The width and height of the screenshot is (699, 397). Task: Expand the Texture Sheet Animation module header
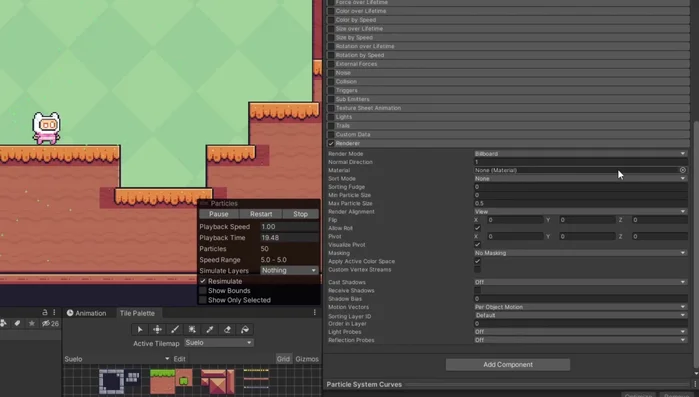[x=508, y=108]
